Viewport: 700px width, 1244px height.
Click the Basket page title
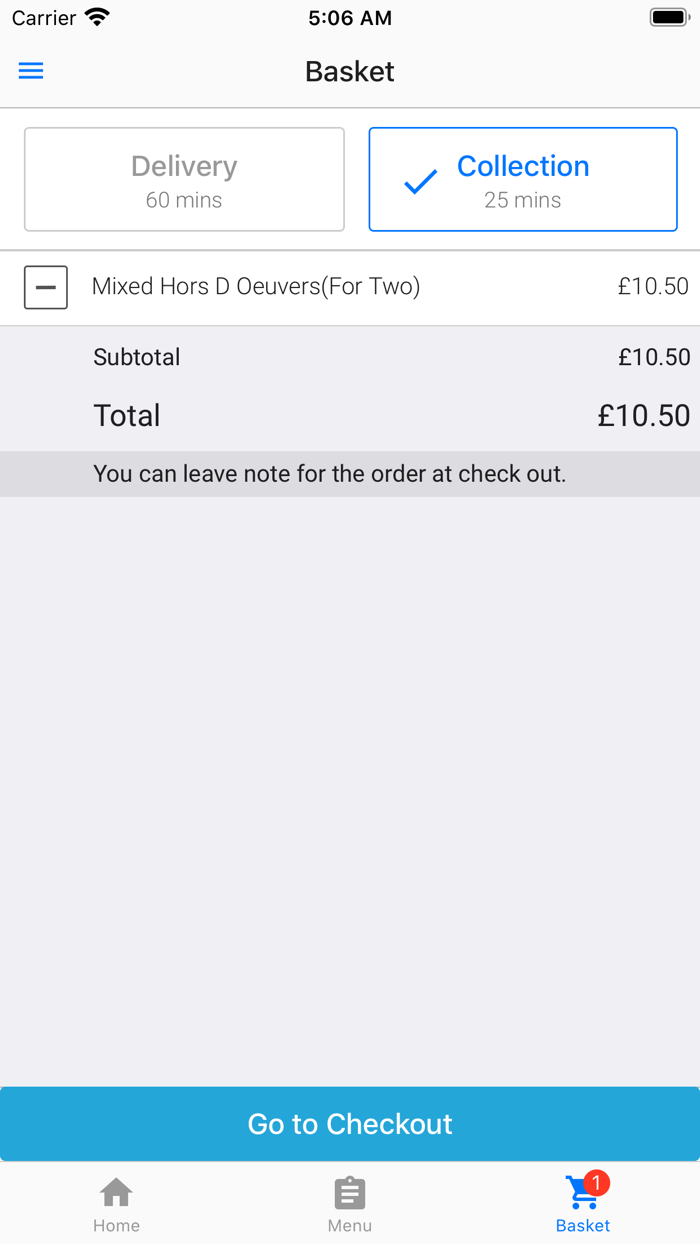point(350,72)
